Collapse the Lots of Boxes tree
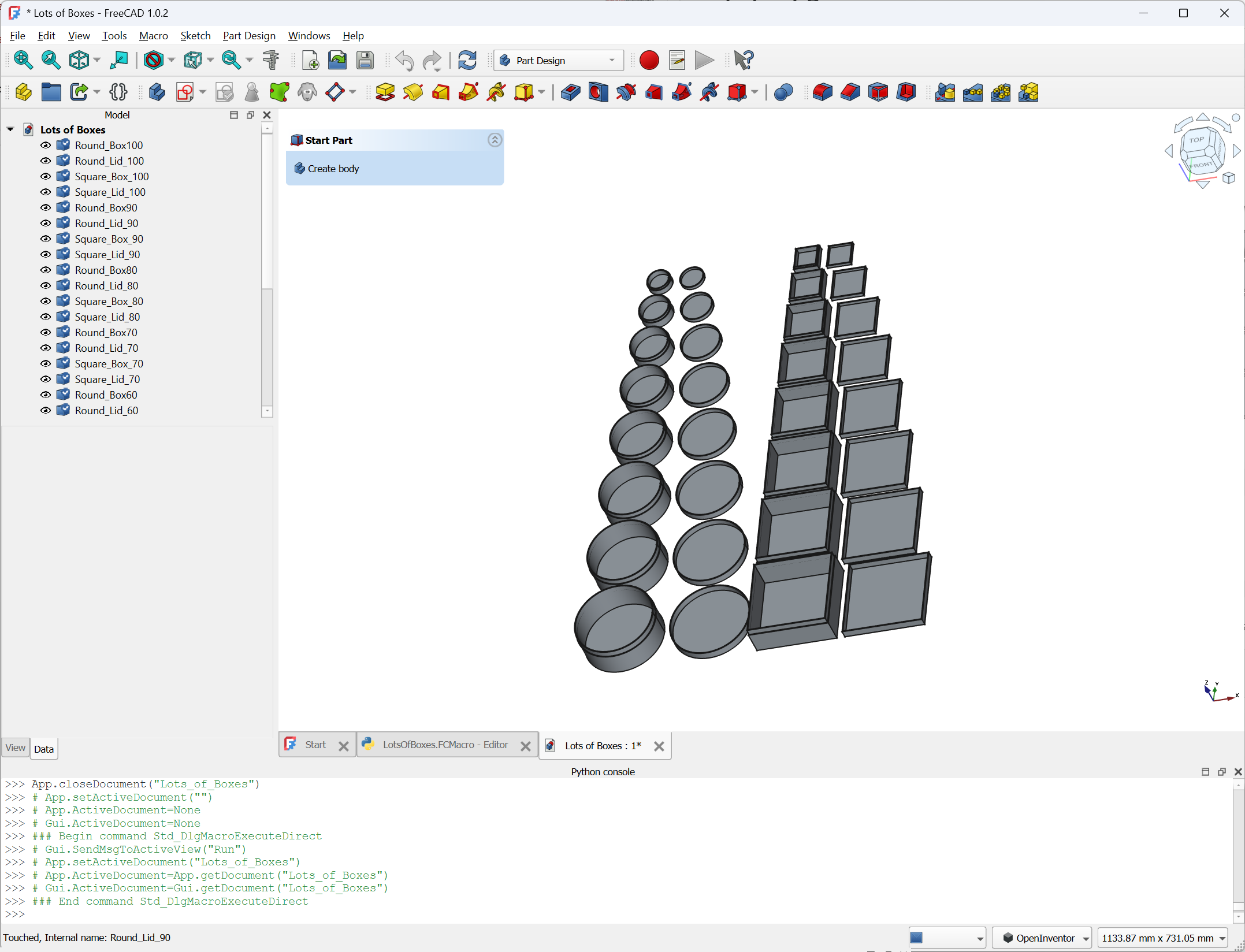Image resolution: width=1245 pixels, height=952 pixels. pos(10,130)
